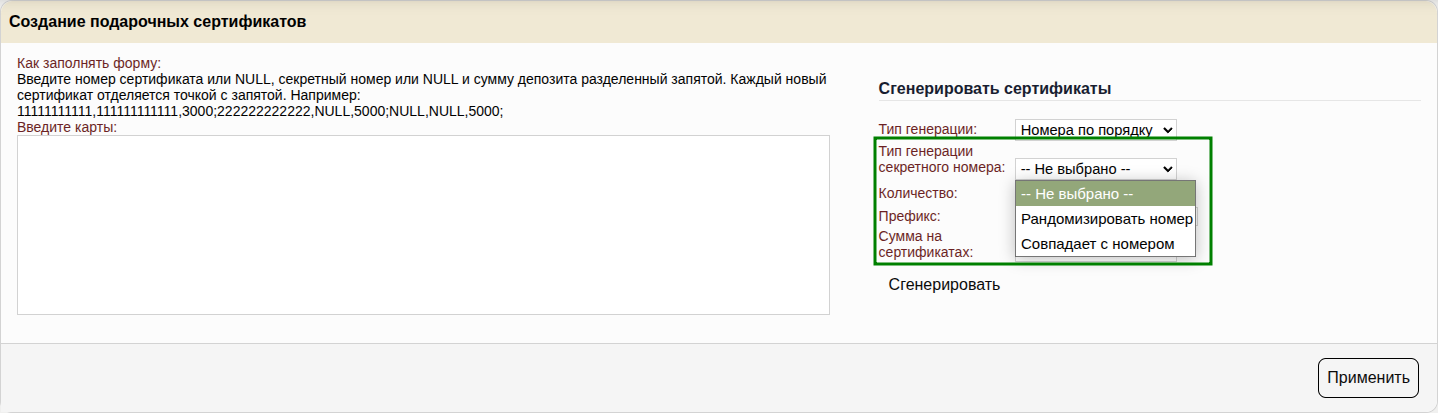
Task: Choose 'Рандомизировать номер' from the list
Action: point(1105,219)
